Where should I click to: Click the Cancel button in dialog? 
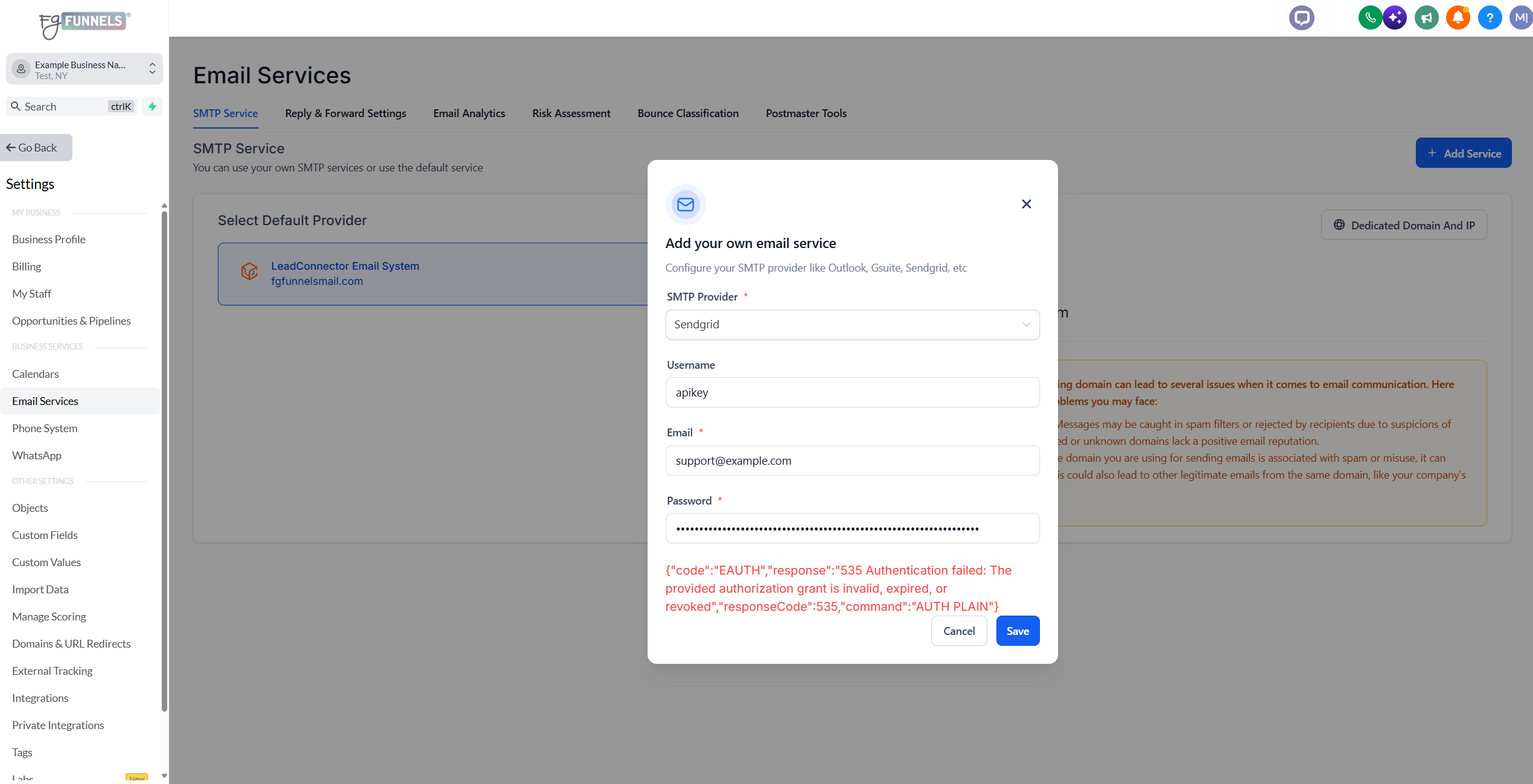tap(958, 631)
